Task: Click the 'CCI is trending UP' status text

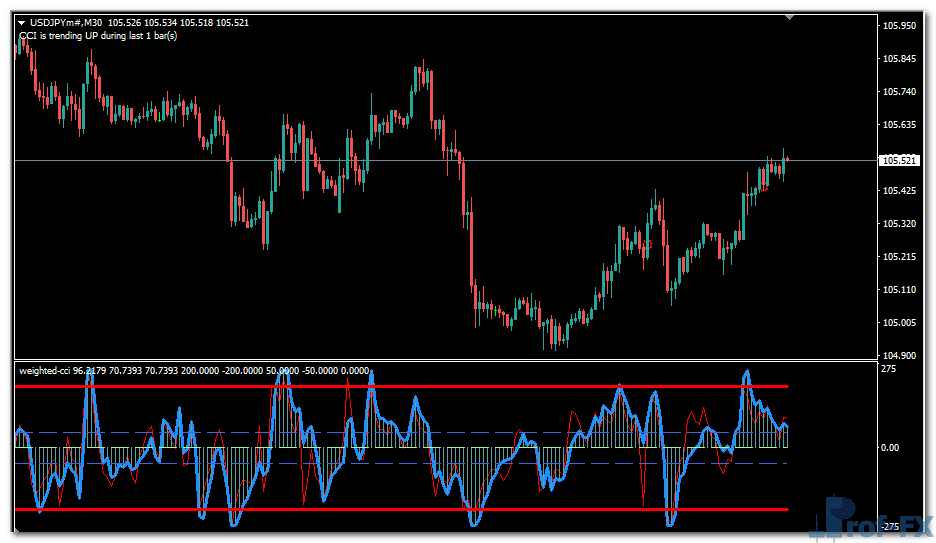Action: (x=98, y=36)
